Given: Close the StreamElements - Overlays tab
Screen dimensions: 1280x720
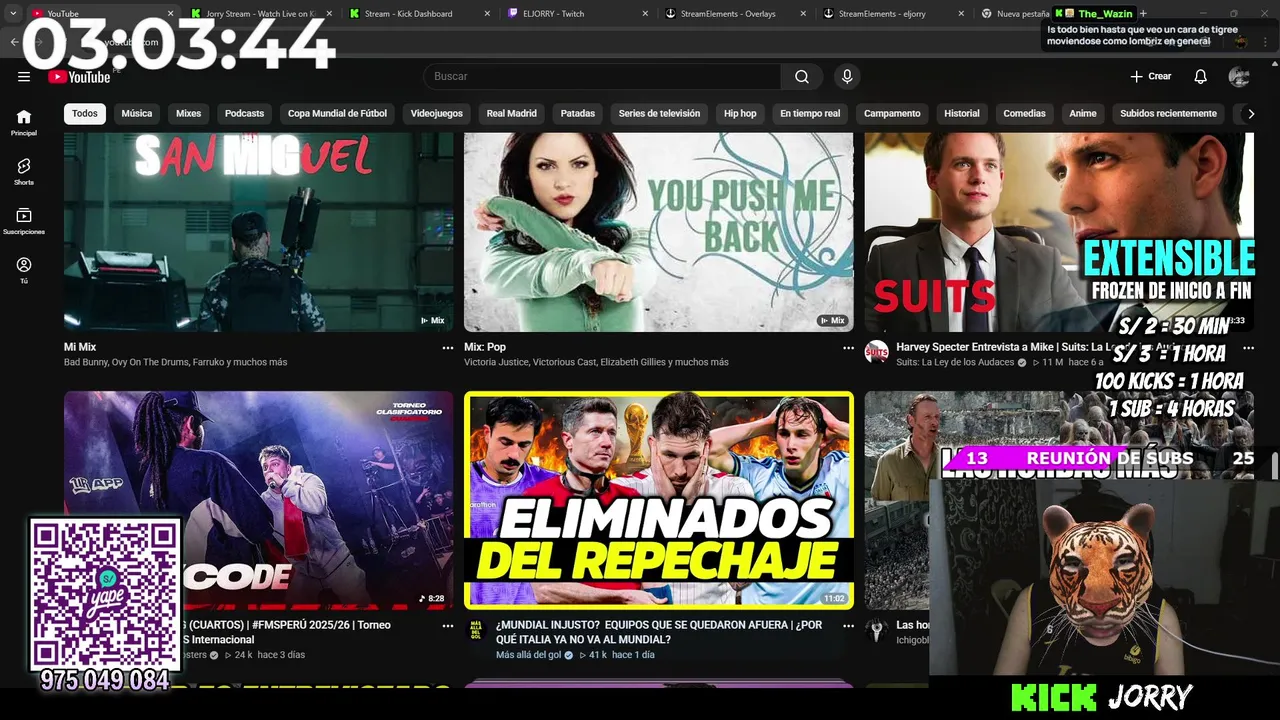Looking at the screenshot, I should (x=804, y=14).
